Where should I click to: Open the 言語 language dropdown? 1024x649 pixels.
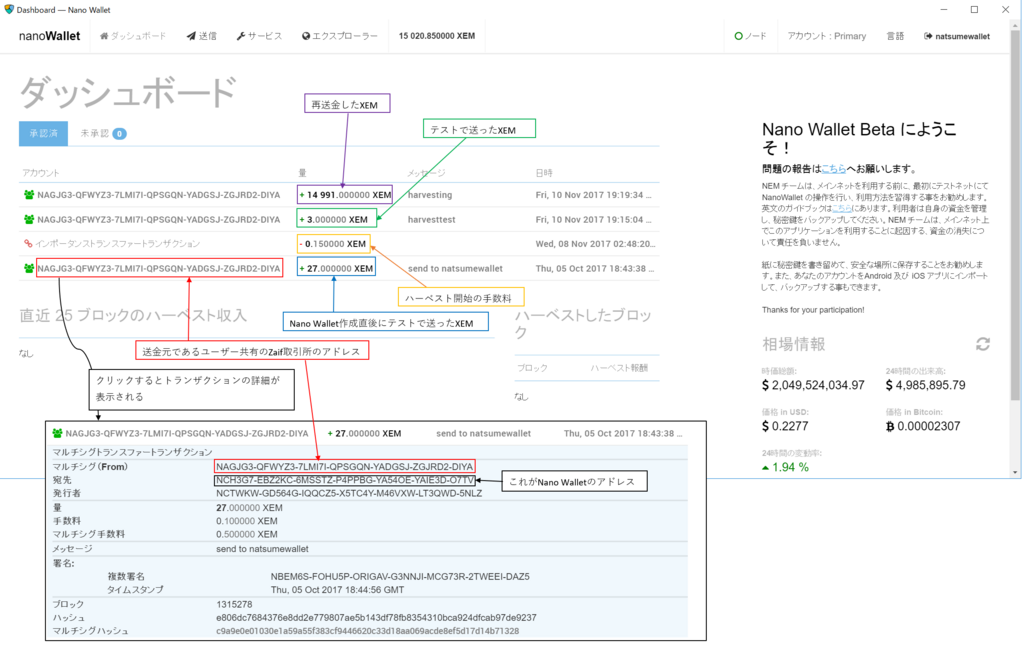[x=895, y=36]
